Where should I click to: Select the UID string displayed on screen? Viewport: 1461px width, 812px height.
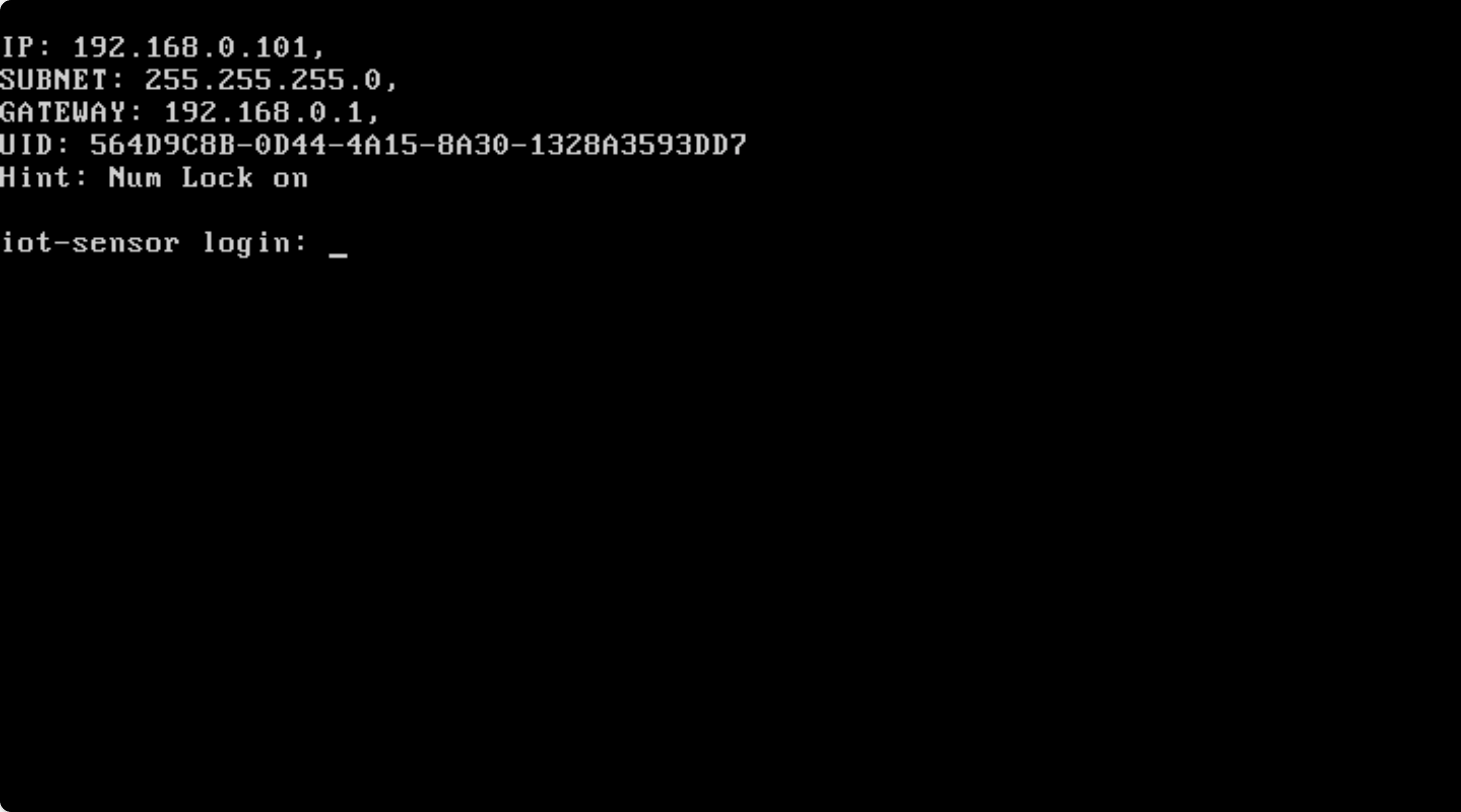click(x=375, y=143)
